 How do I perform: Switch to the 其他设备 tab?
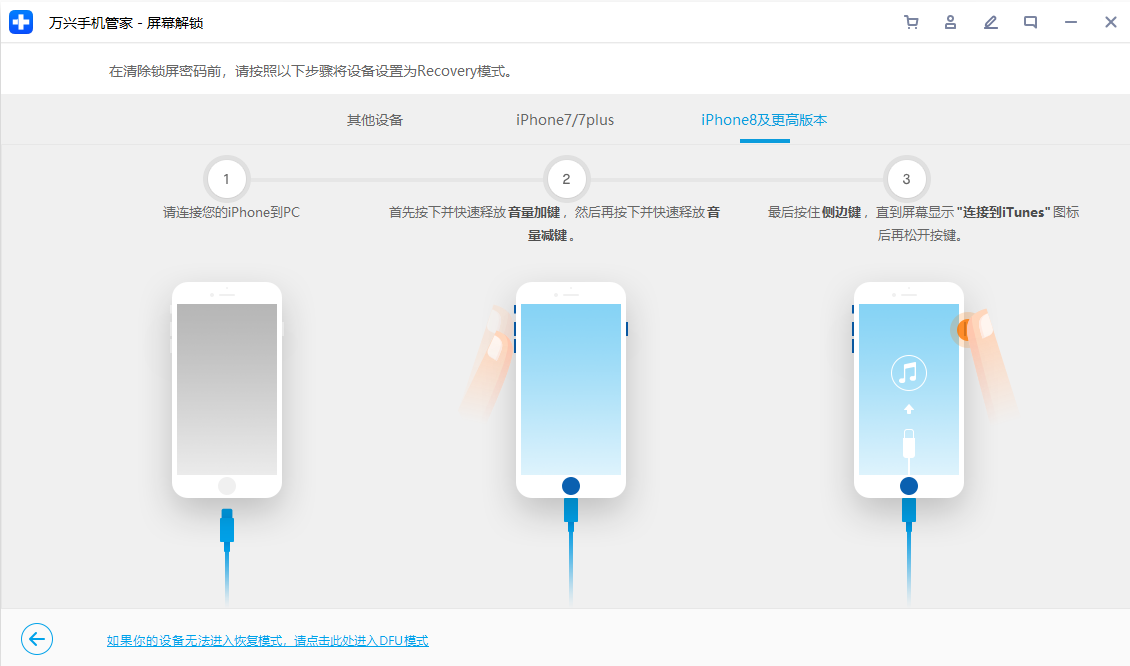[x=374, y=119]
